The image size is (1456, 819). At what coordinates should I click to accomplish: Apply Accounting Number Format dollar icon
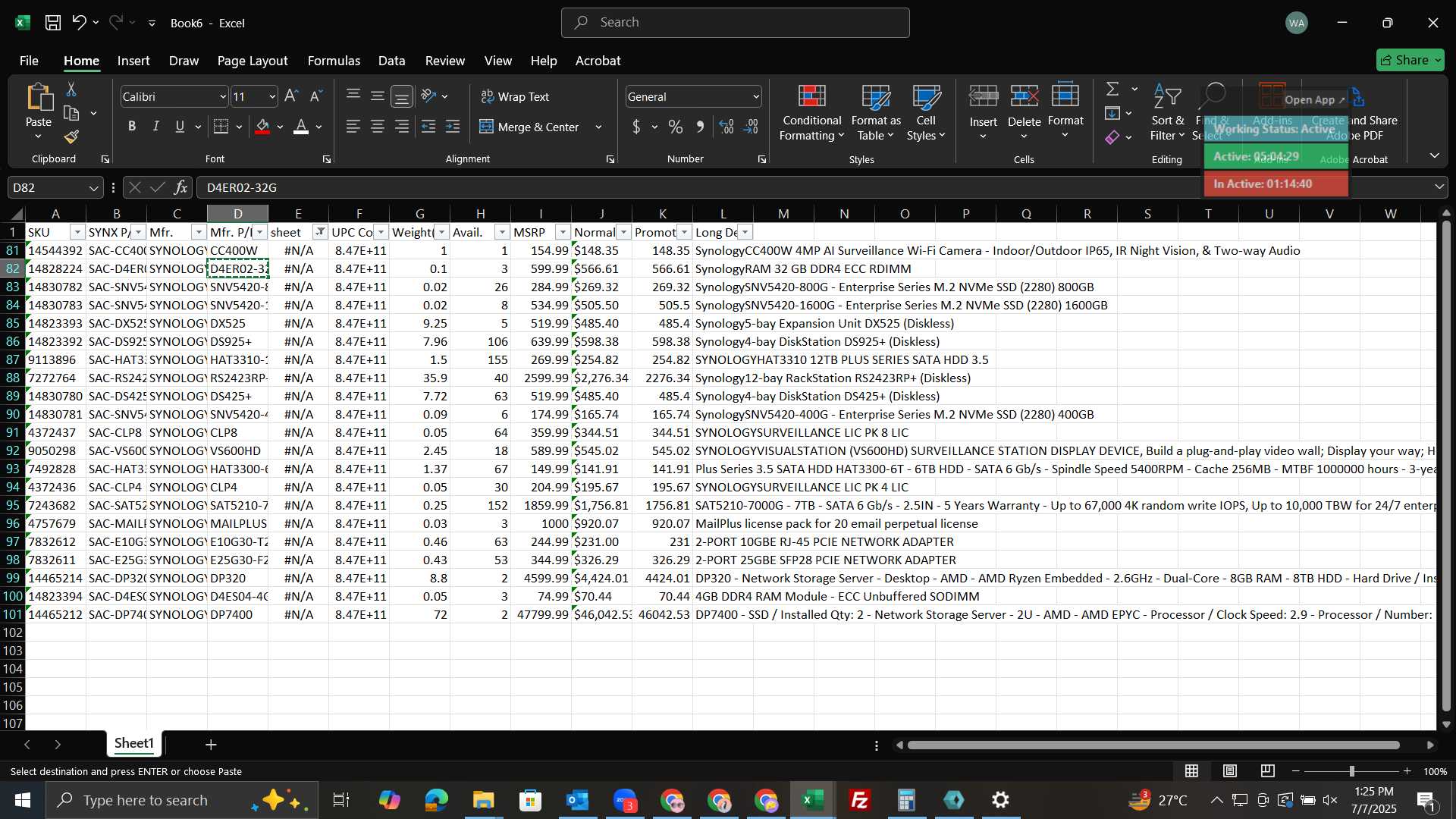coord(636,127)
